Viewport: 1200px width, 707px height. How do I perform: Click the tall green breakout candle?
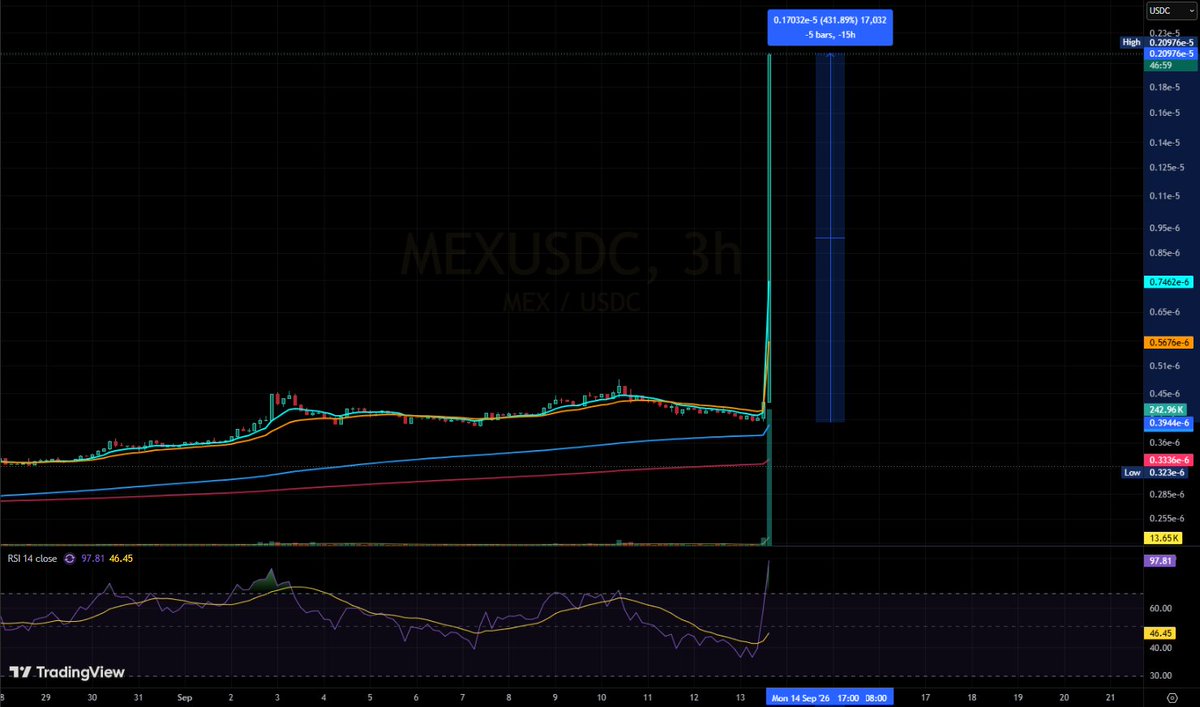coord(769,230)
